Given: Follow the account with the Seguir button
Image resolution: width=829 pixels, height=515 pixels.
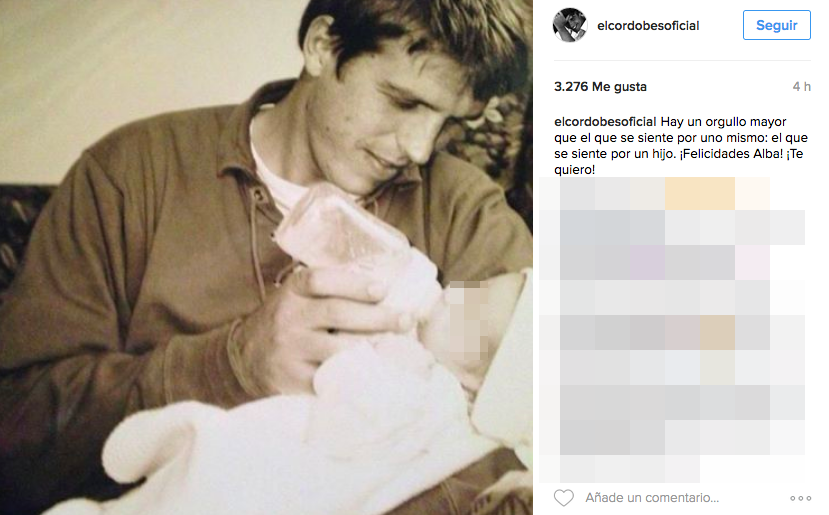Looking at the screenshot, I should point(776,25).
